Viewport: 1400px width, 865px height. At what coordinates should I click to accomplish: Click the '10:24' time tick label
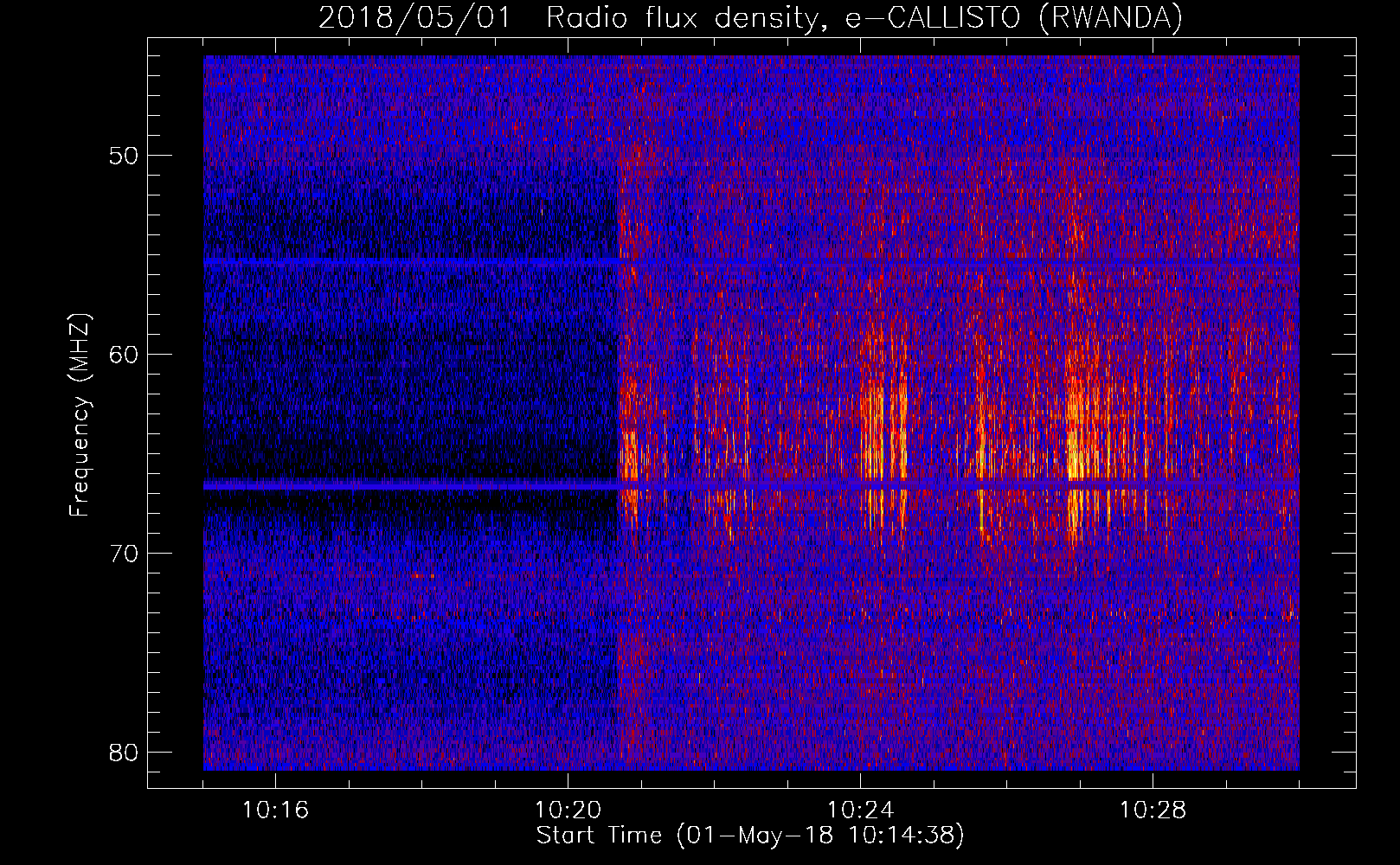pos(860,811)
